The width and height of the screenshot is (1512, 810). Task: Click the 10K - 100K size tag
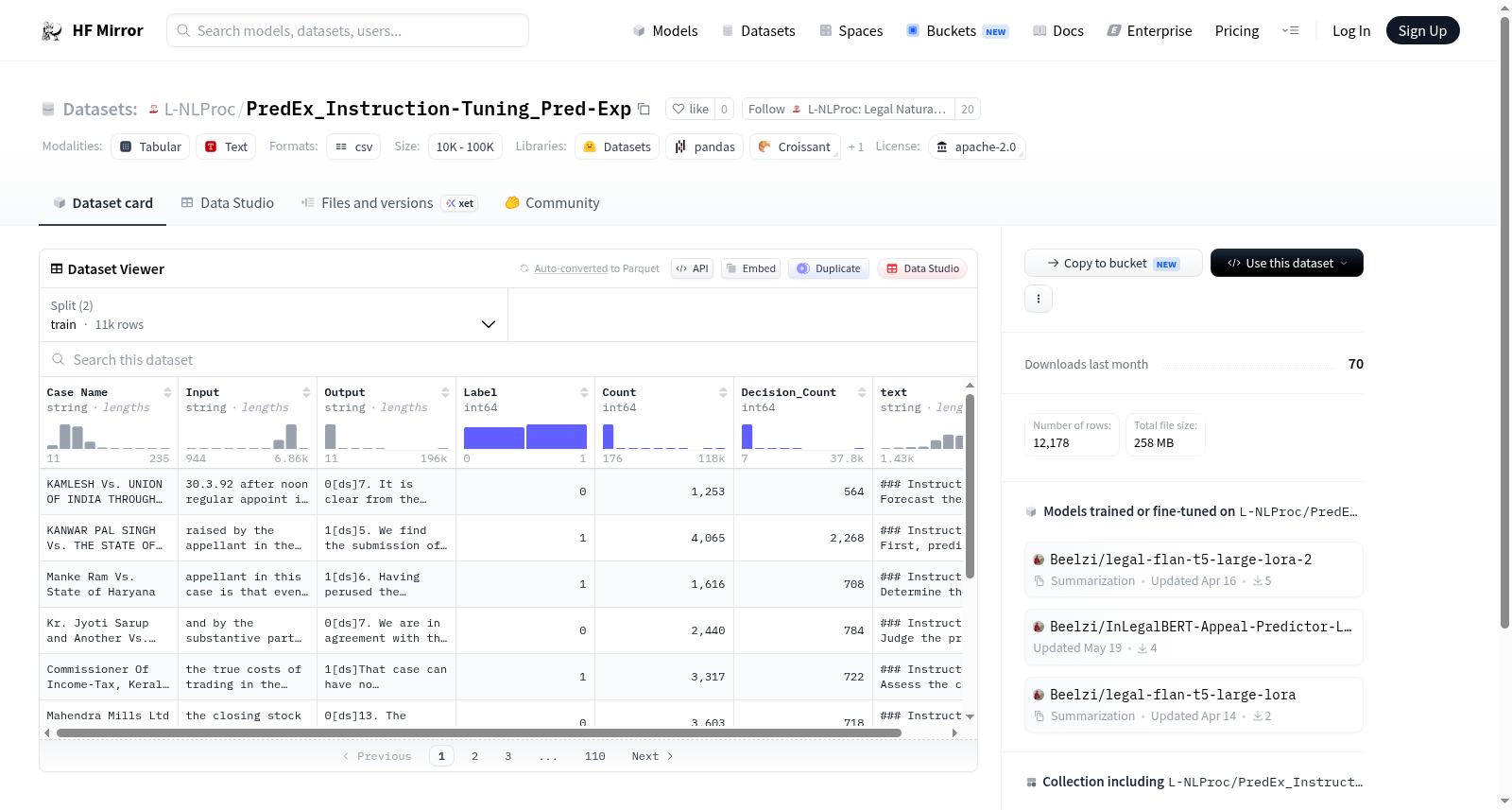[465, 146]
